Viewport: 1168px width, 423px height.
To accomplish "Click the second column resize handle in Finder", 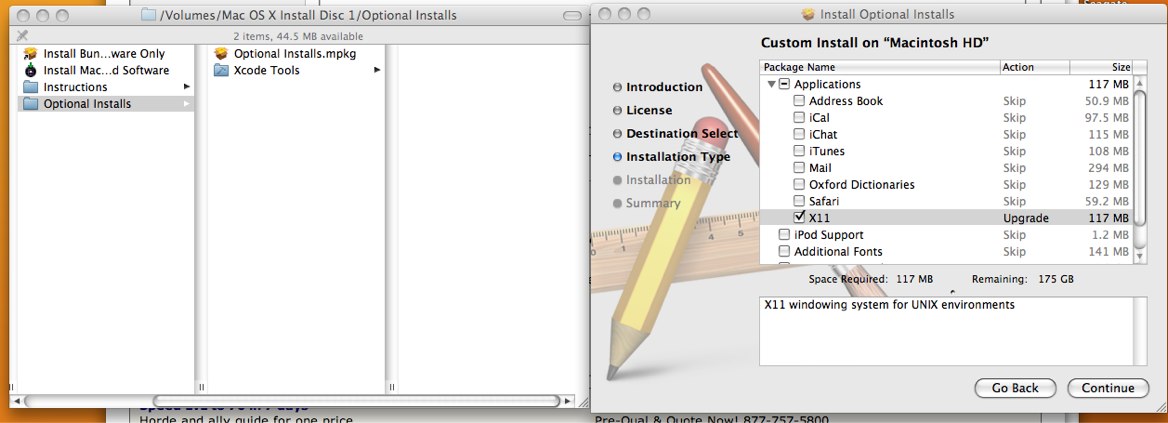I will tap(392, 387).
